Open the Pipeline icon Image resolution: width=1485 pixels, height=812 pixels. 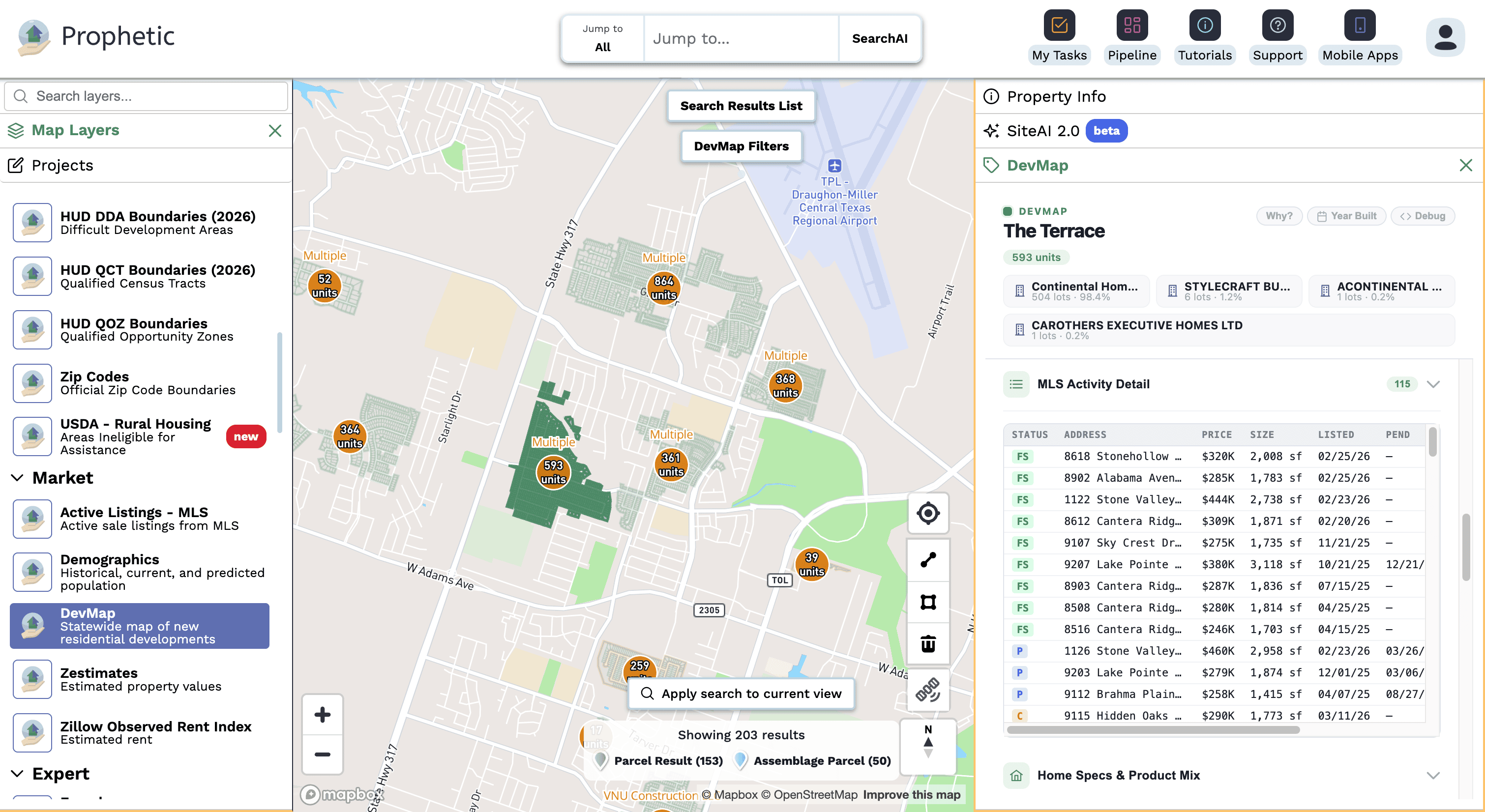pyautogui.click(x=1131, y=26)
